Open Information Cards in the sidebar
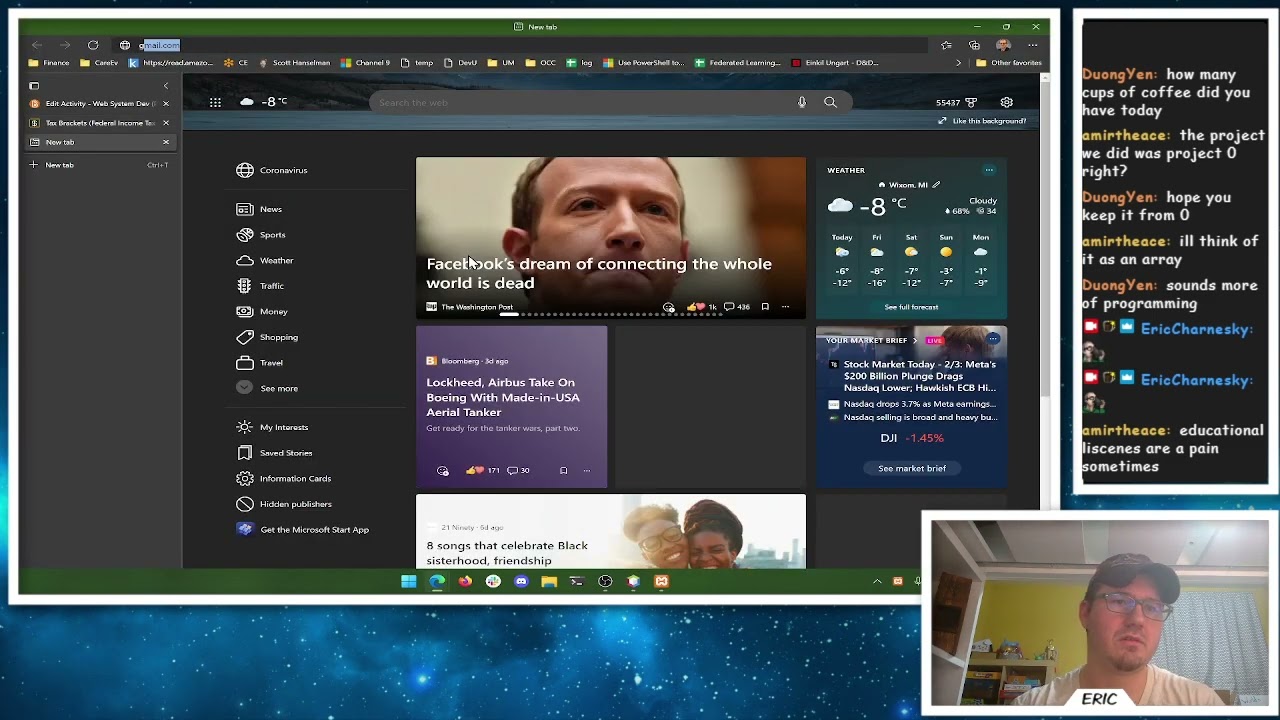 284,479
